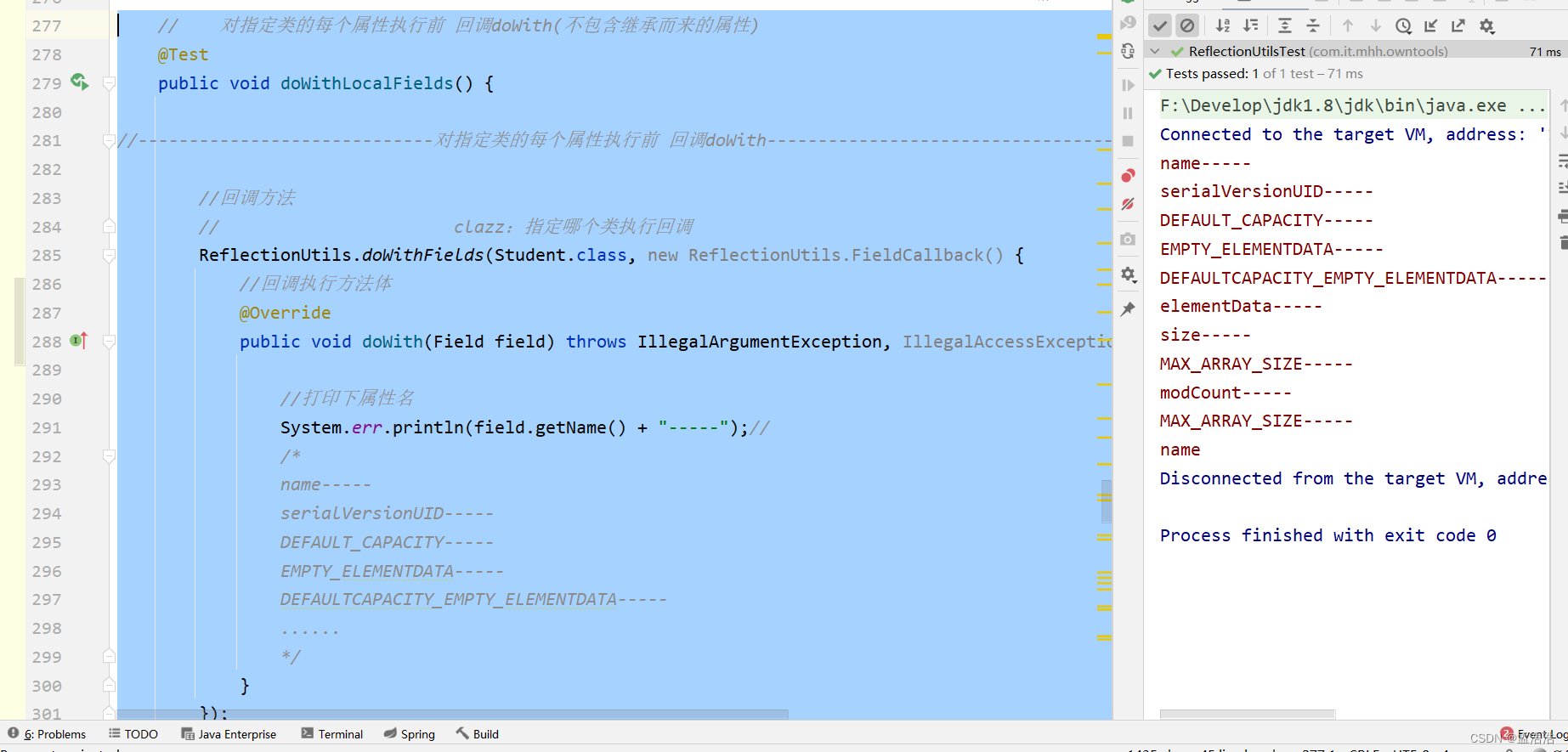View breakpoints red circles icon

1128,175
